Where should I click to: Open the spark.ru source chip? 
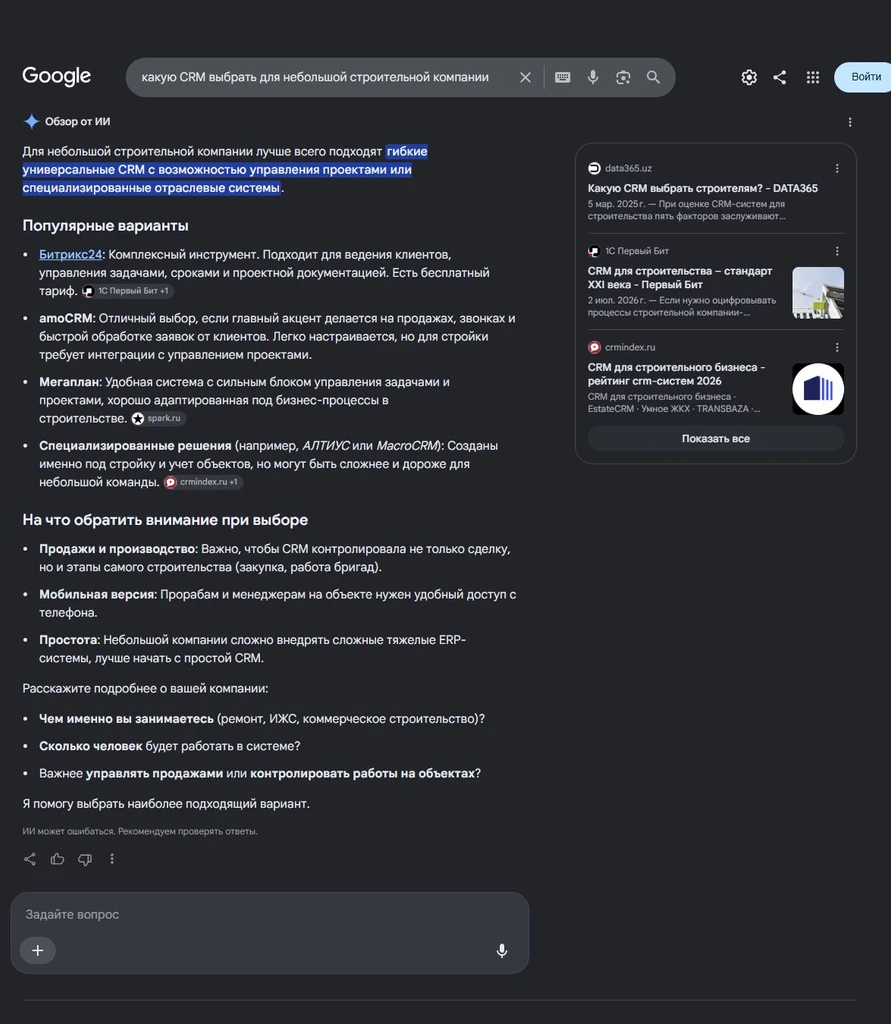click(157, 418)
